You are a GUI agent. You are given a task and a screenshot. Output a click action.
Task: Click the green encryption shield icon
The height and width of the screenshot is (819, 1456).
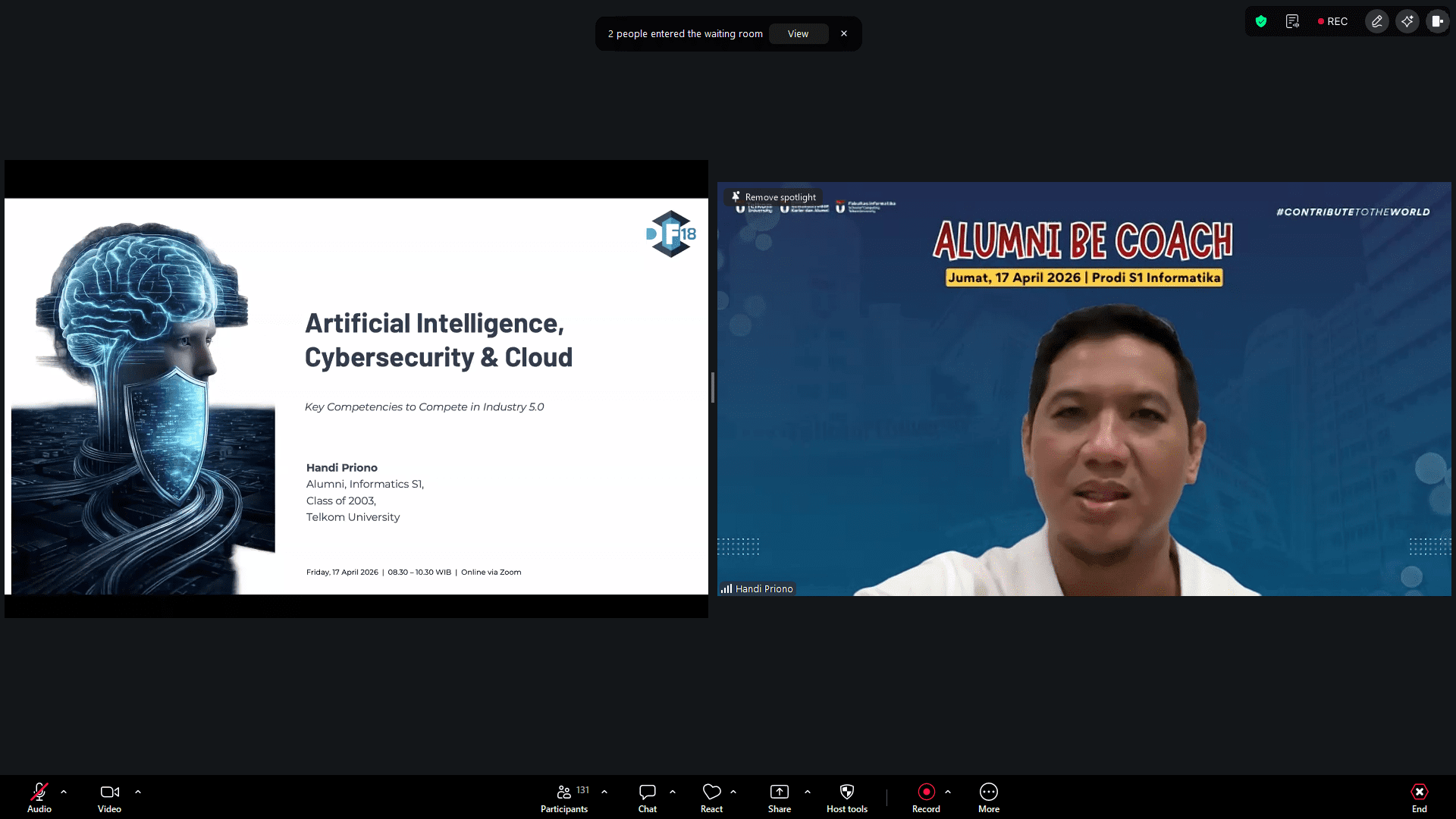coord(1261,21)
